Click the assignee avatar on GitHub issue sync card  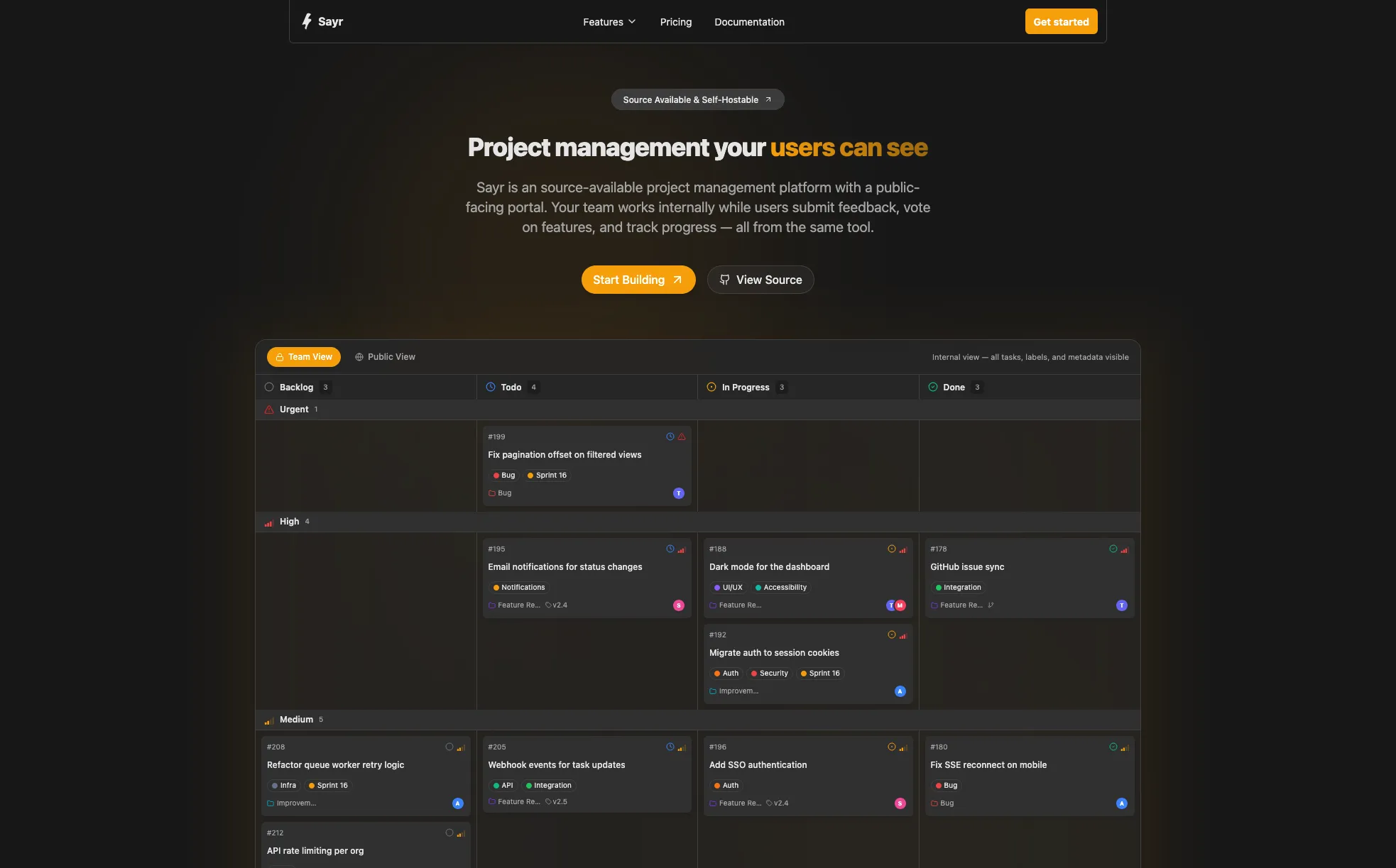(x=1122, y=605)
